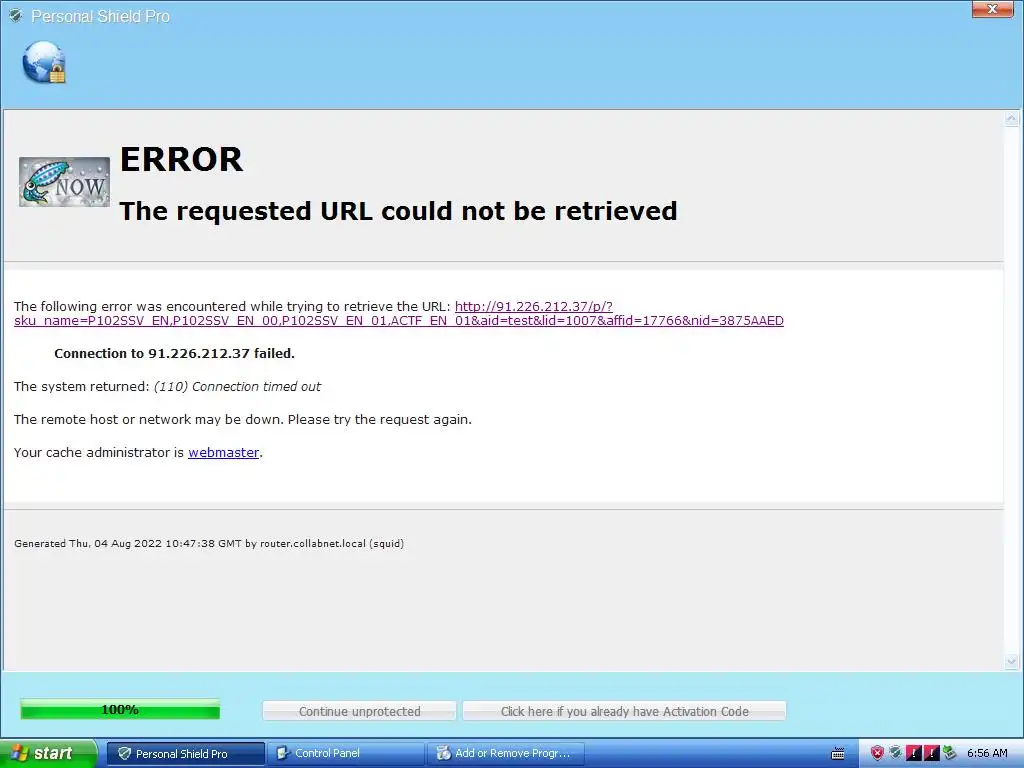Click the already have Activation Code button
1024x768 pixels.
coord(624,711)
